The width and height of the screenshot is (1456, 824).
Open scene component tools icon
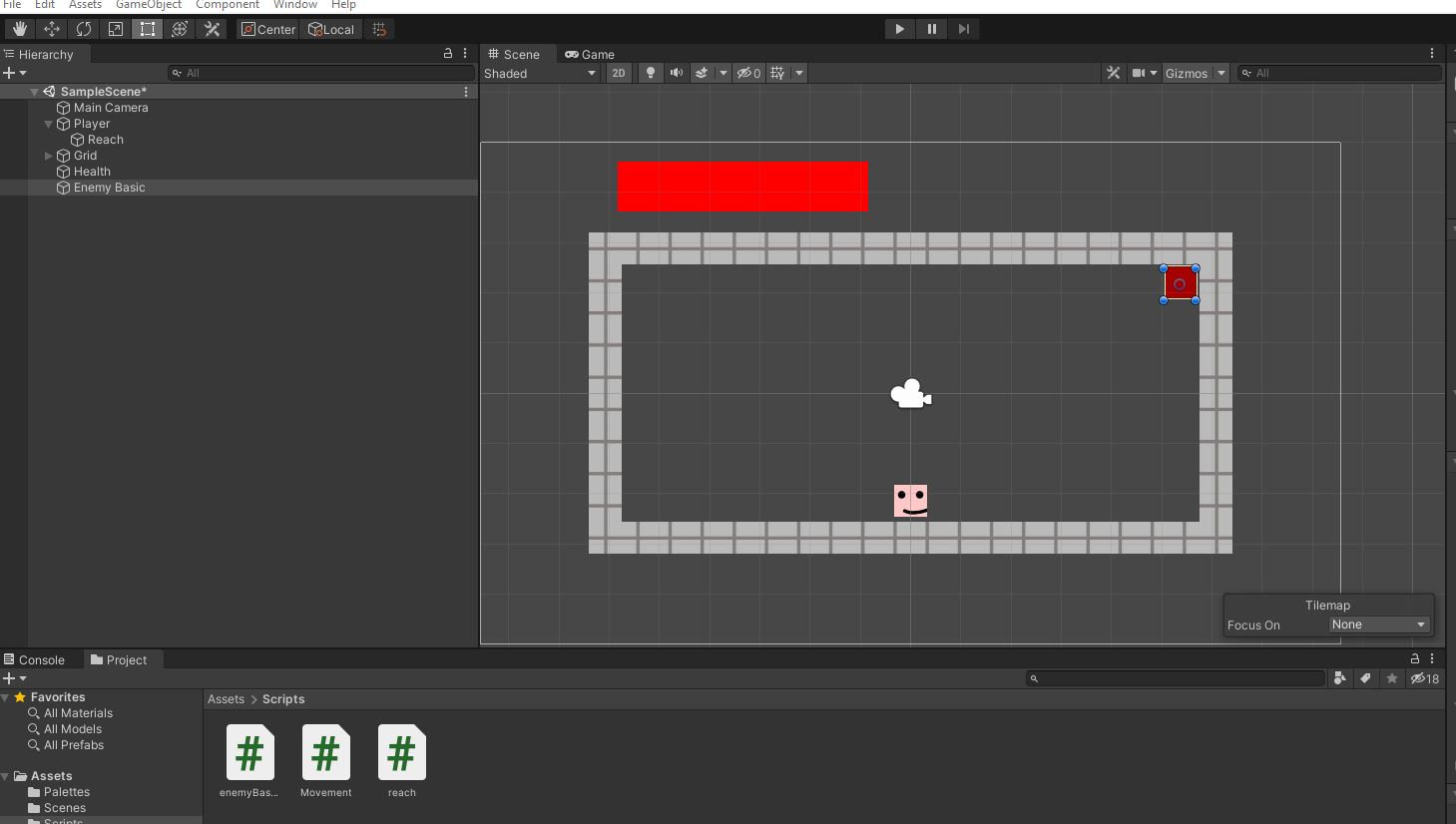[x=1114, y=73]
